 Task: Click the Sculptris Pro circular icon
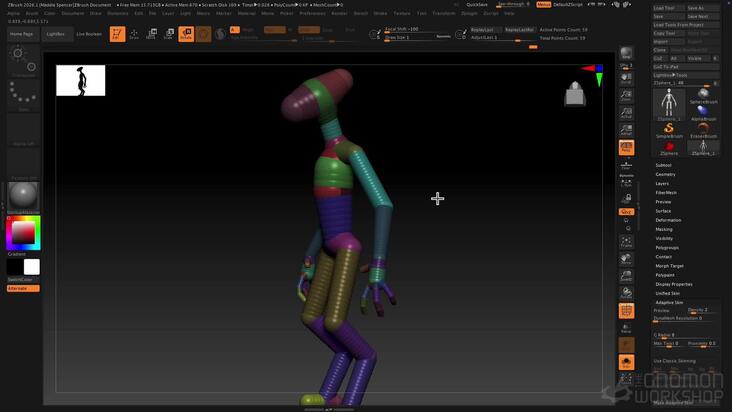click(220, 34)
